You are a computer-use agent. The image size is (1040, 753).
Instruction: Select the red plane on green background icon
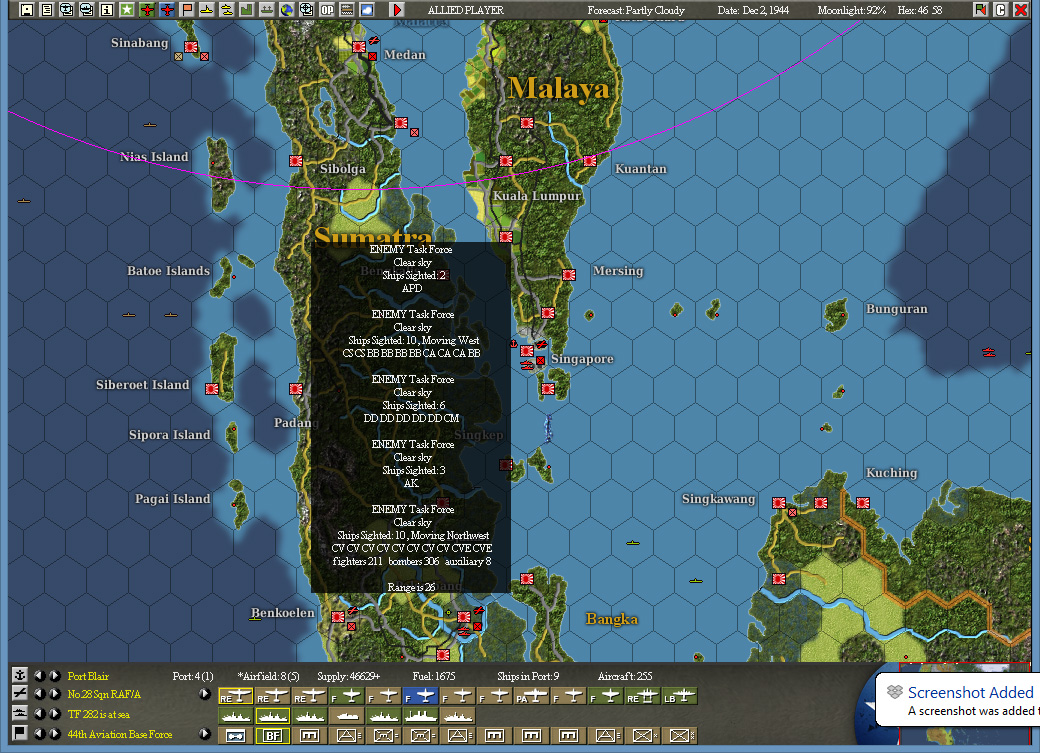coord(147,9)
